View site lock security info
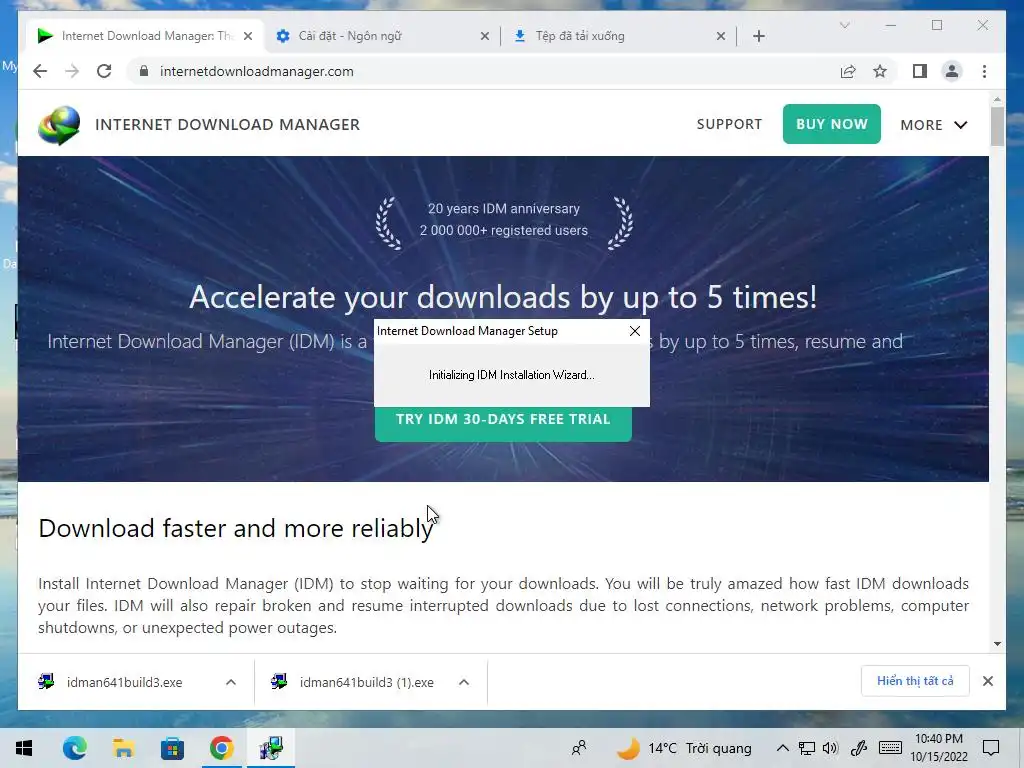Image resolution: width=1024 pixels, height=768 pixels. (144, 71)
